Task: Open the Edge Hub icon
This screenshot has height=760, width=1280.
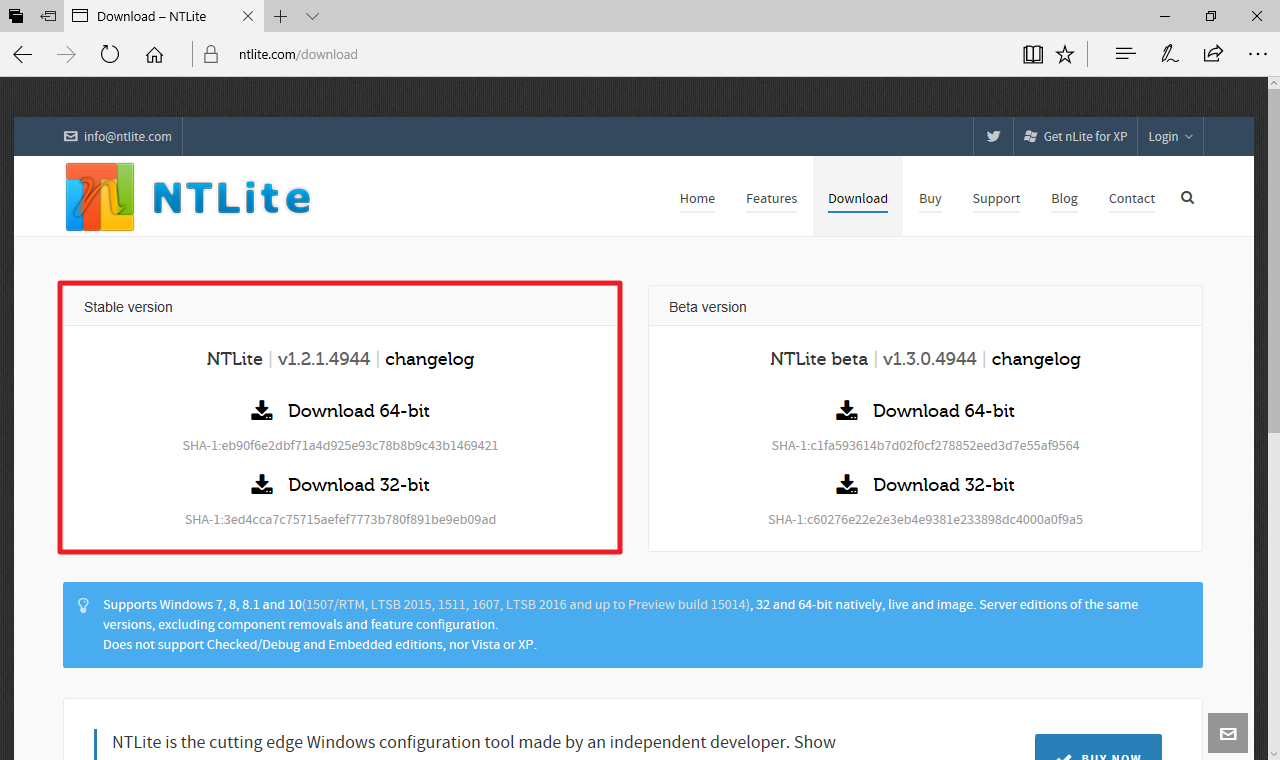Action: pos(1125,54)
